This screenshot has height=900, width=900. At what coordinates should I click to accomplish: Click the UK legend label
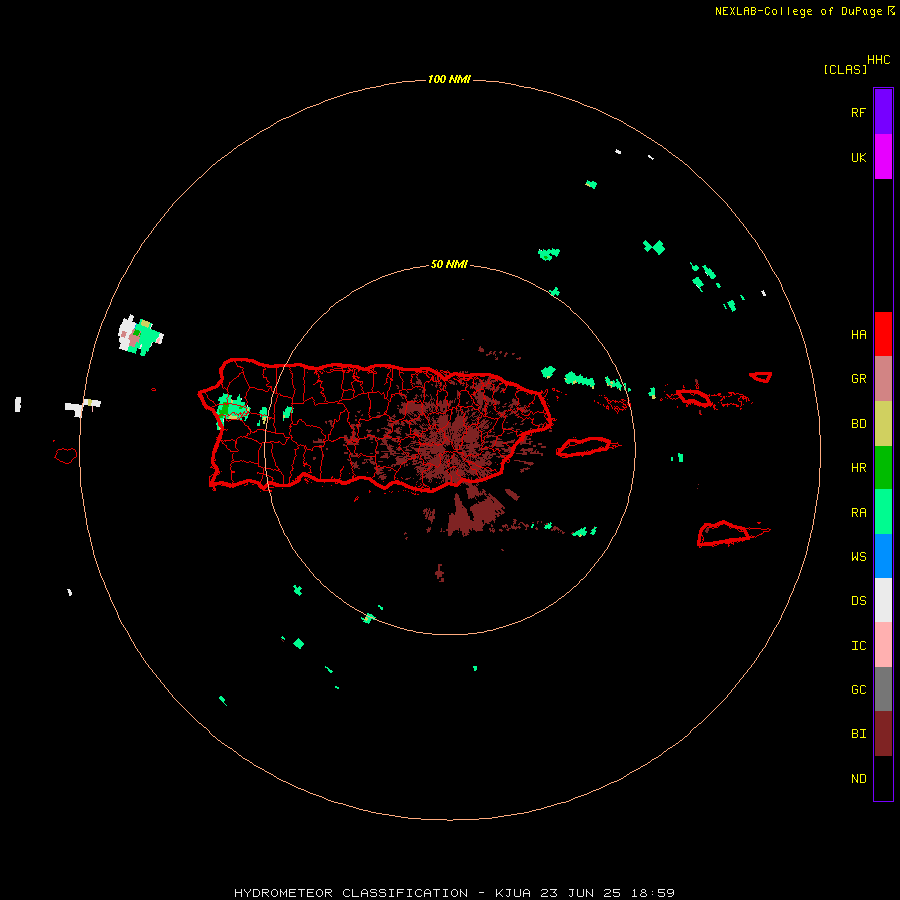tap(858, 157)
